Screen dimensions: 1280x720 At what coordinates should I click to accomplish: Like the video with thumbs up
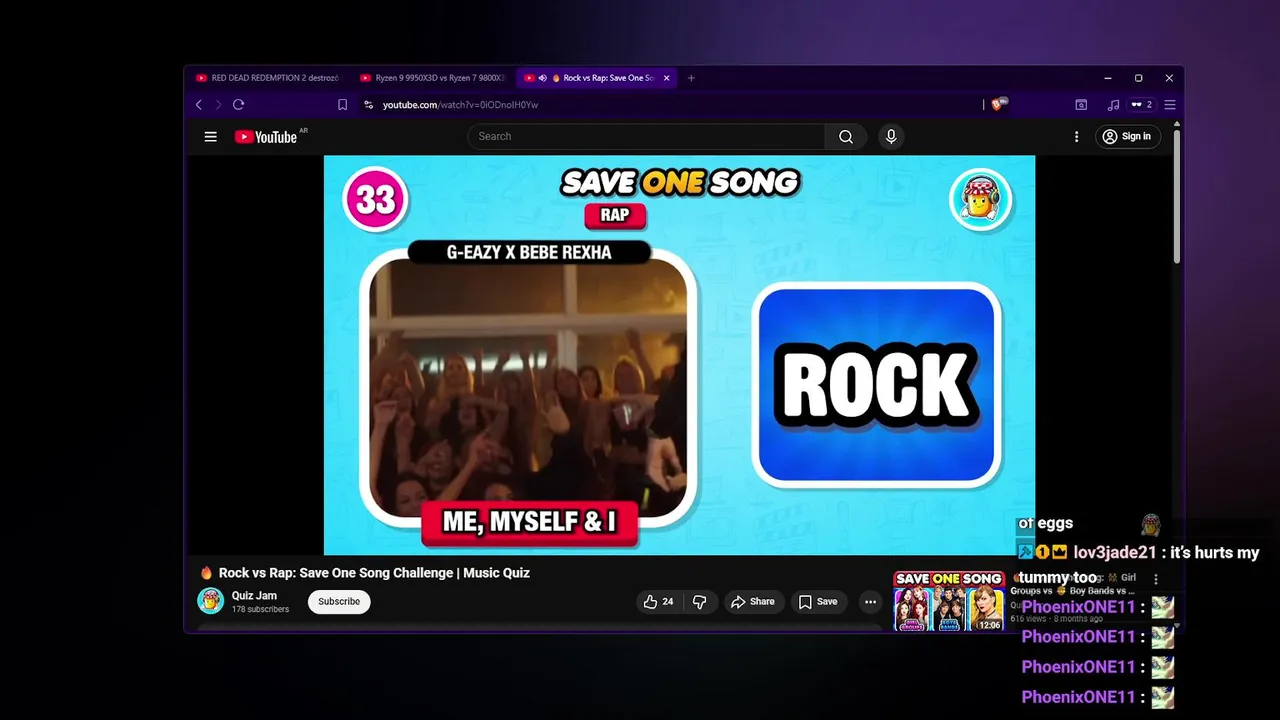point(658,602)
